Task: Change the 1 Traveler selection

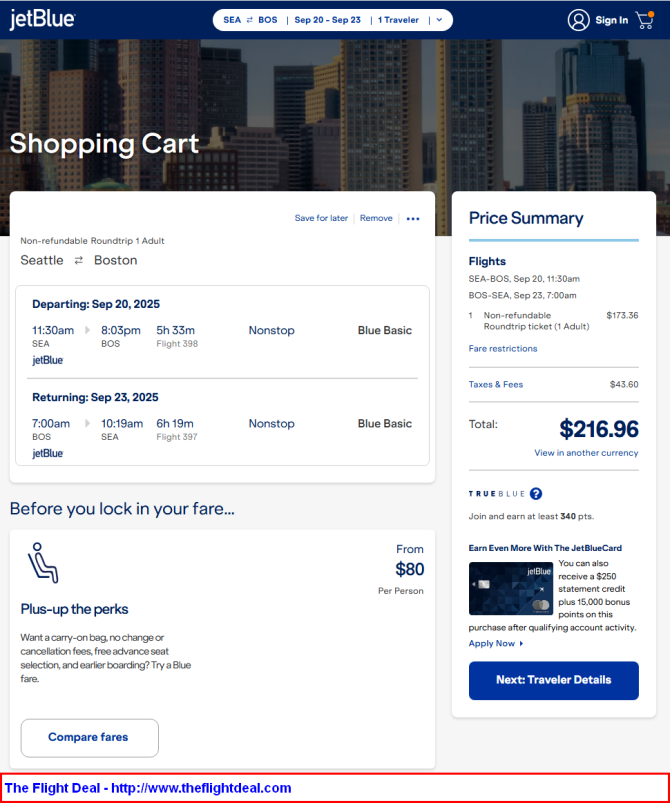Action: pyautogui.click(x=398, y=20)
